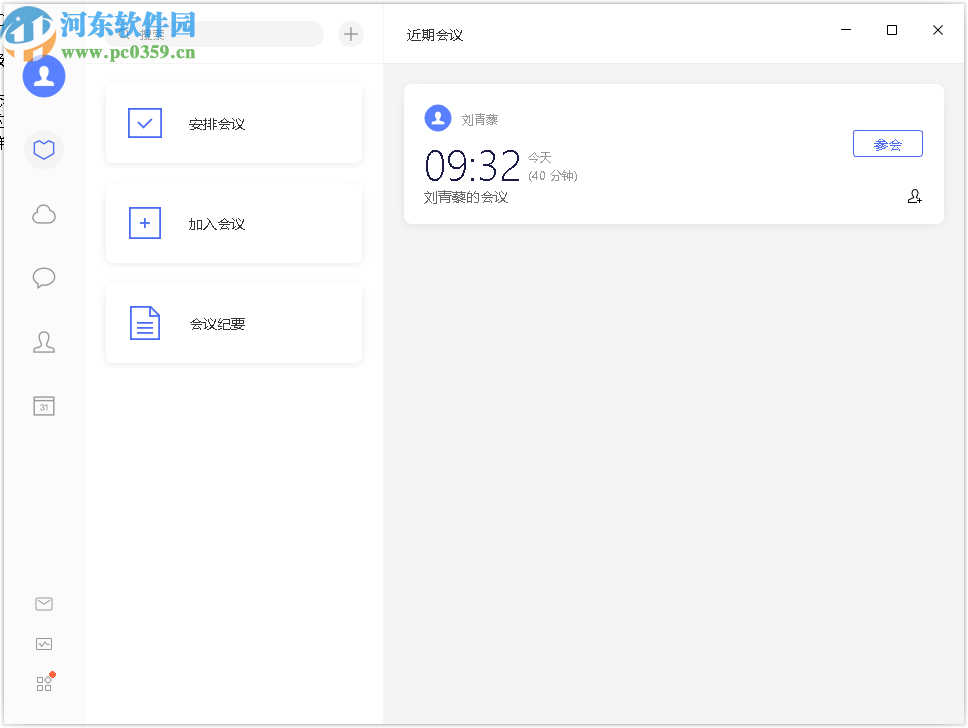Open the mail icon near the sidebar bottom
968x728 pixels.
pos(44,604)
